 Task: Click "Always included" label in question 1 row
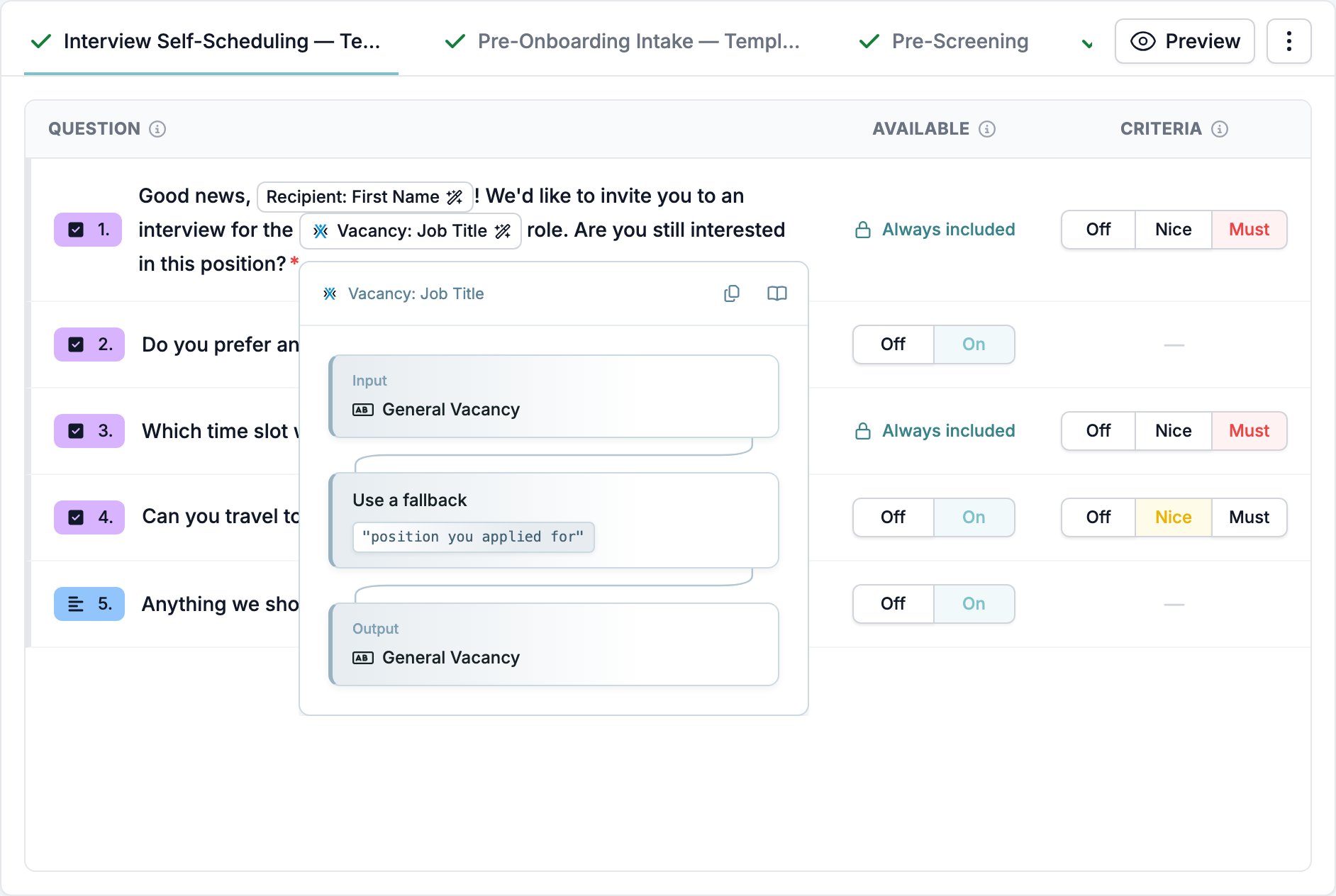(949, 230)
